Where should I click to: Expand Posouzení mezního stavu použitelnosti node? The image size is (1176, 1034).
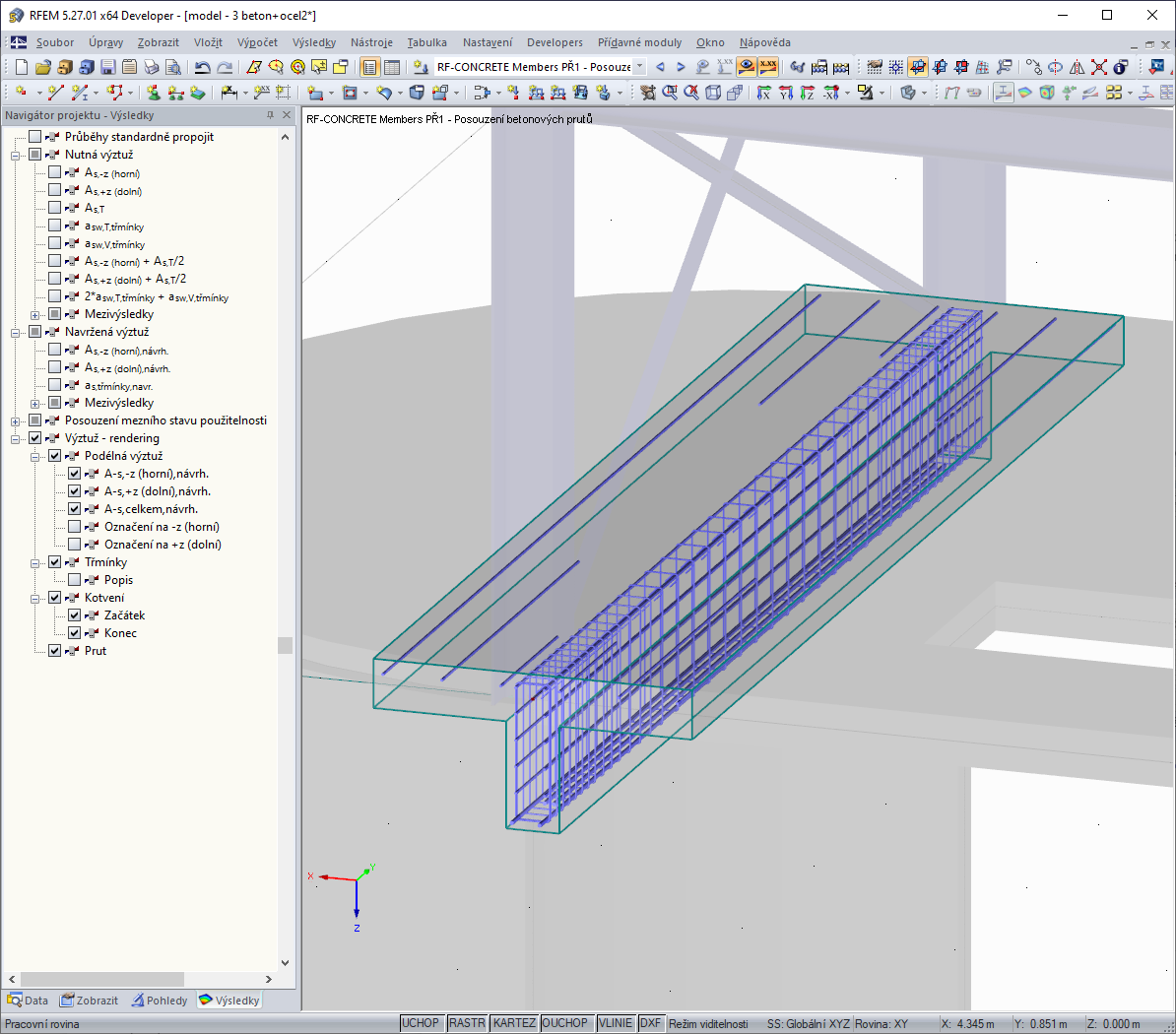point(17,420)
